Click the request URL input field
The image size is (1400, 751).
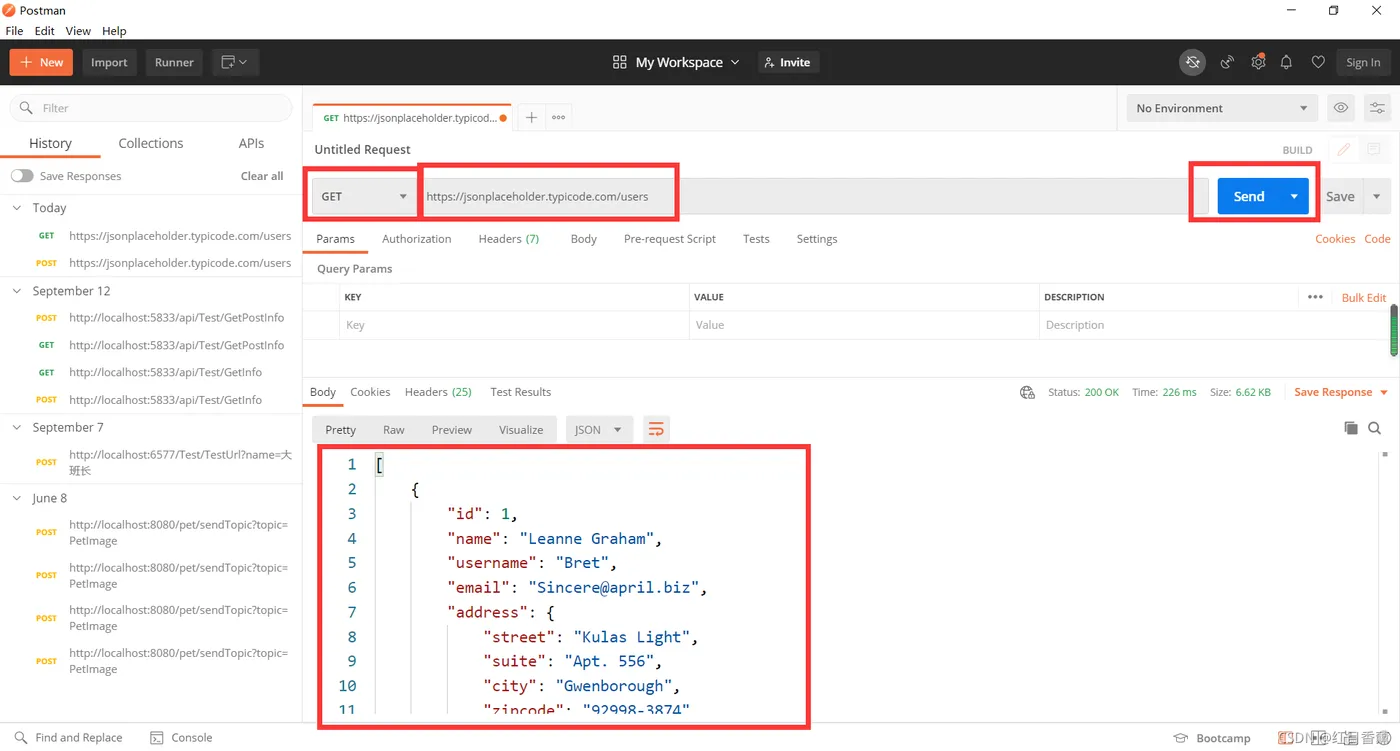(815, 196)
